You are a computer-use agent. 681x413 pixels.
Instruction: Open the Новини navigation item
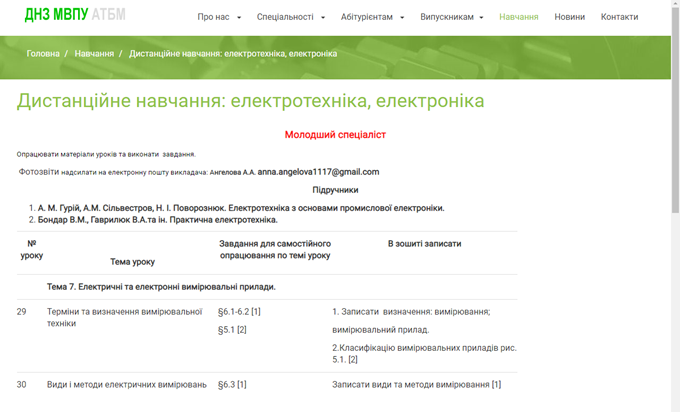tap(569, 17)
